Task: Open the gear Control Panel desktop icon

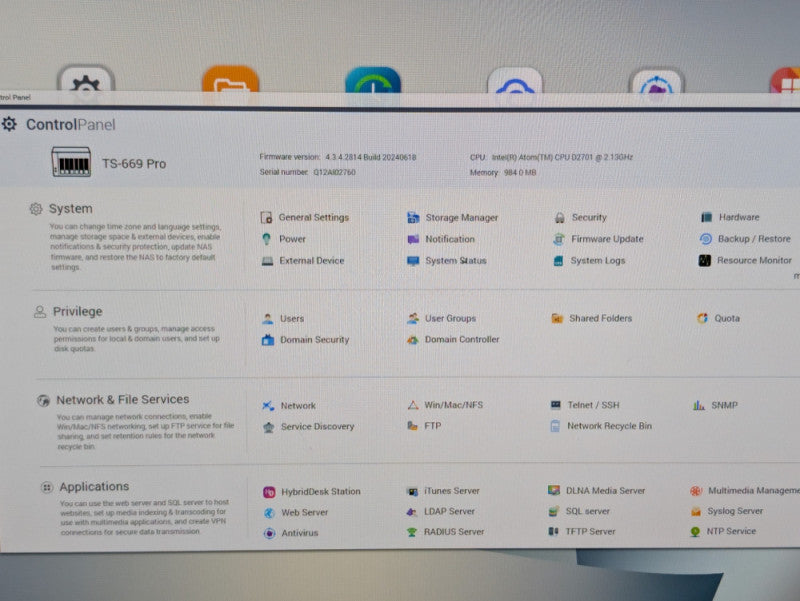Action: tap(86, 80)
